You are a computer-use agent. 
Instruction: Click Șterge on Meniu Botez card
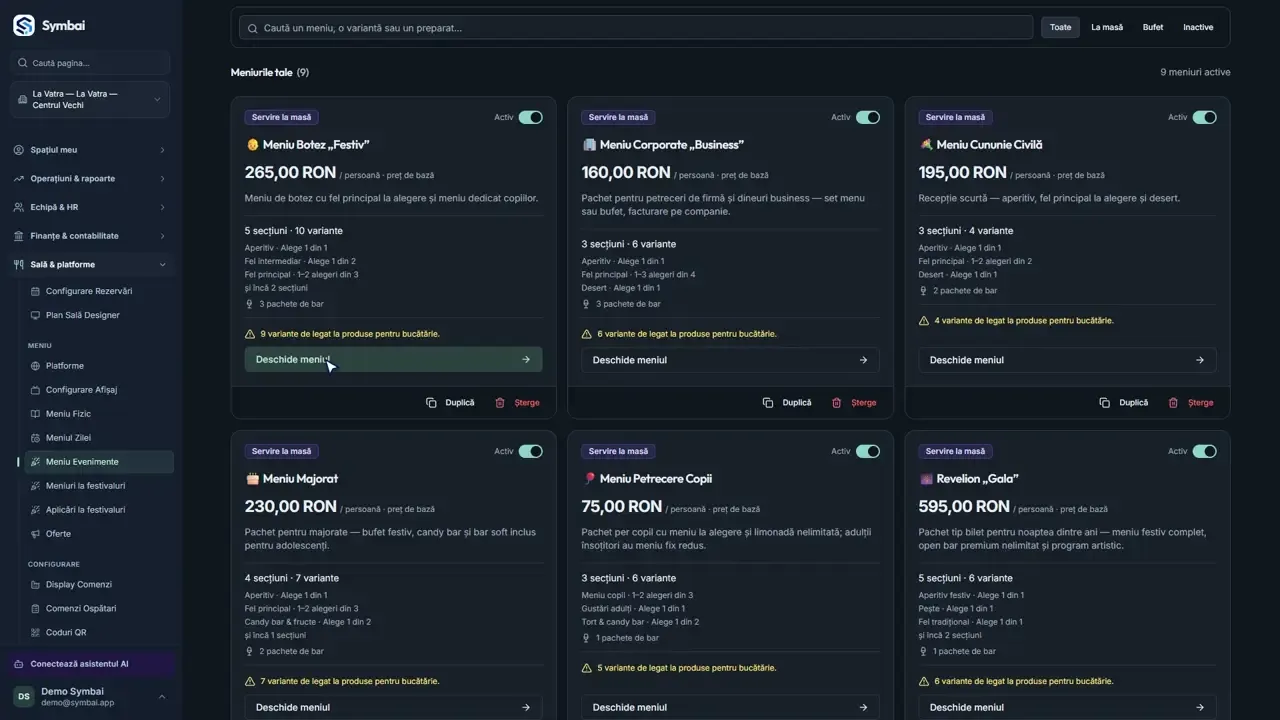click(x=517, y=403)
